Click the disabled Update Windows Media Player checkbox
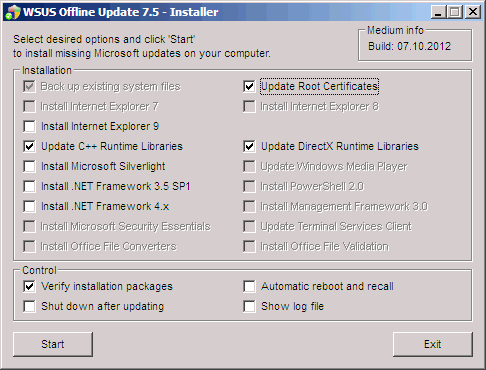The width and height of the screenshot is (486, 370). click(249, 167)
